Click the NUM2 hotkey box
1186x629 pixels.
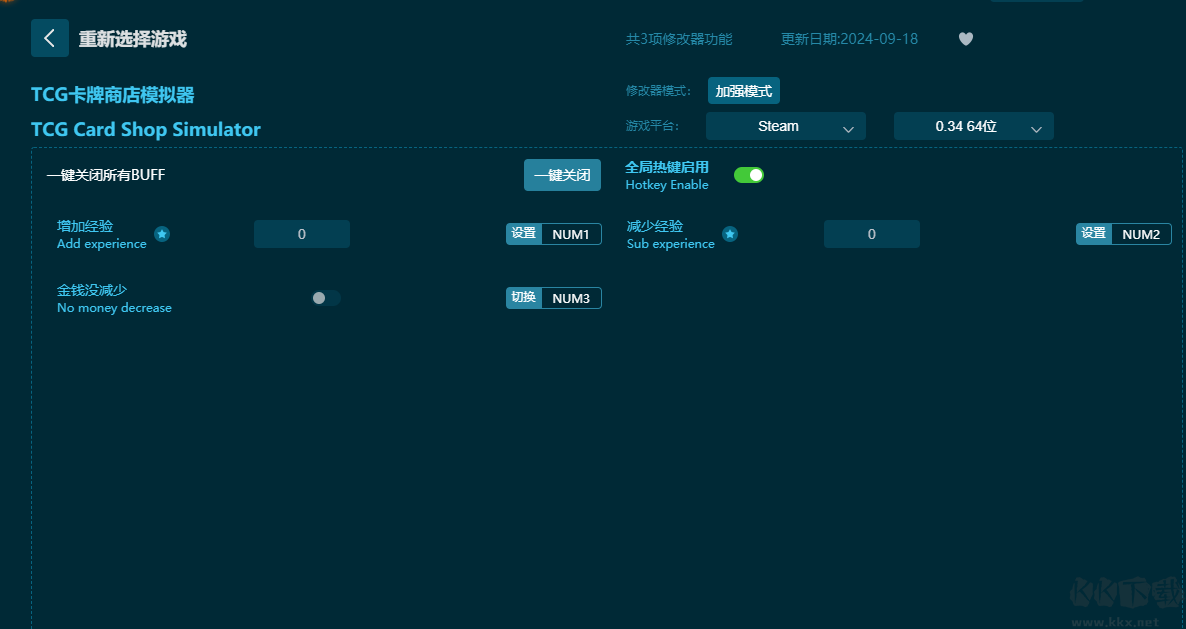[x=1141, y=234]
